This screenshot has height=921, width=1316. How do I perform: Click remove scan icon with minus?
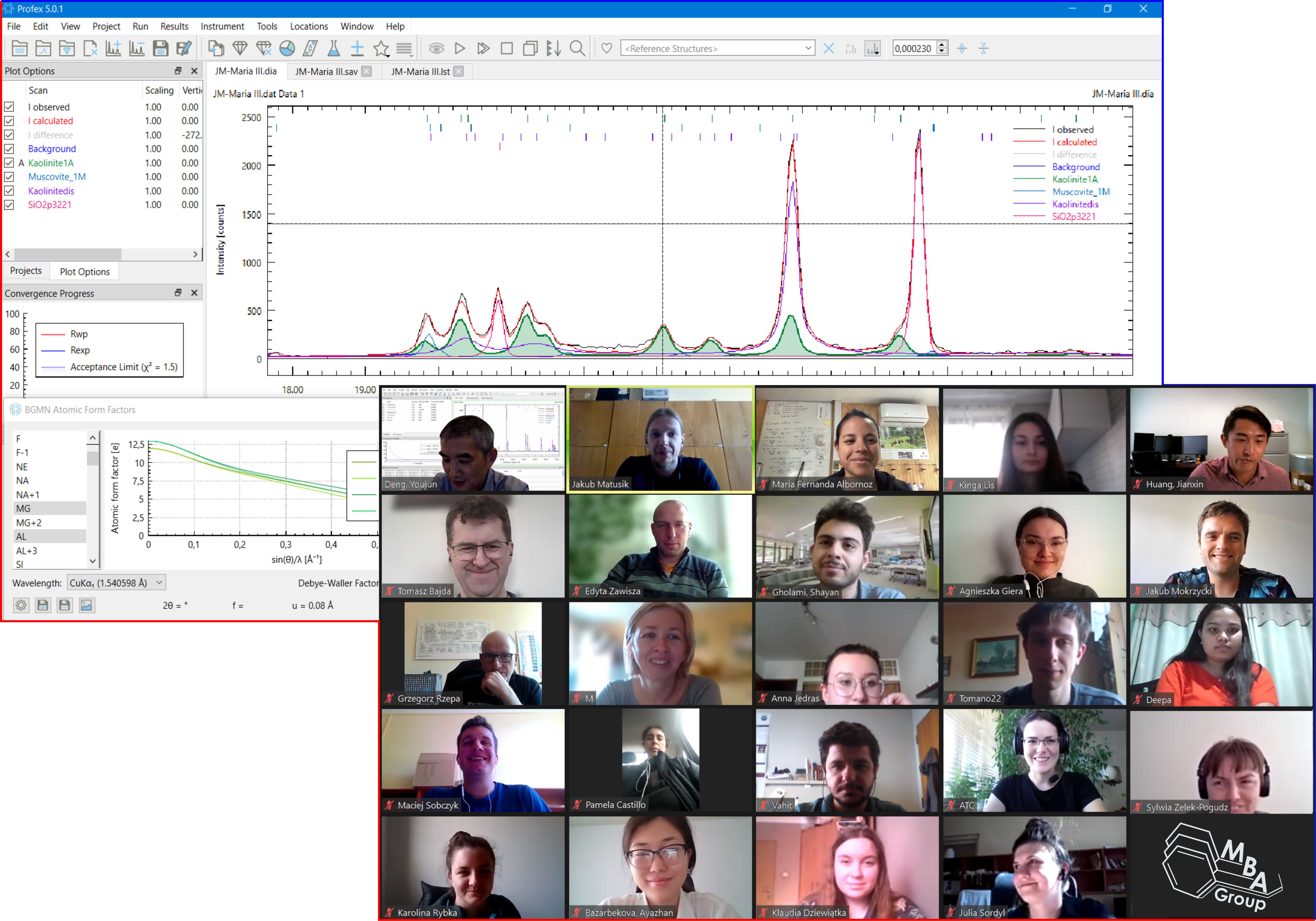coord(137,49)
